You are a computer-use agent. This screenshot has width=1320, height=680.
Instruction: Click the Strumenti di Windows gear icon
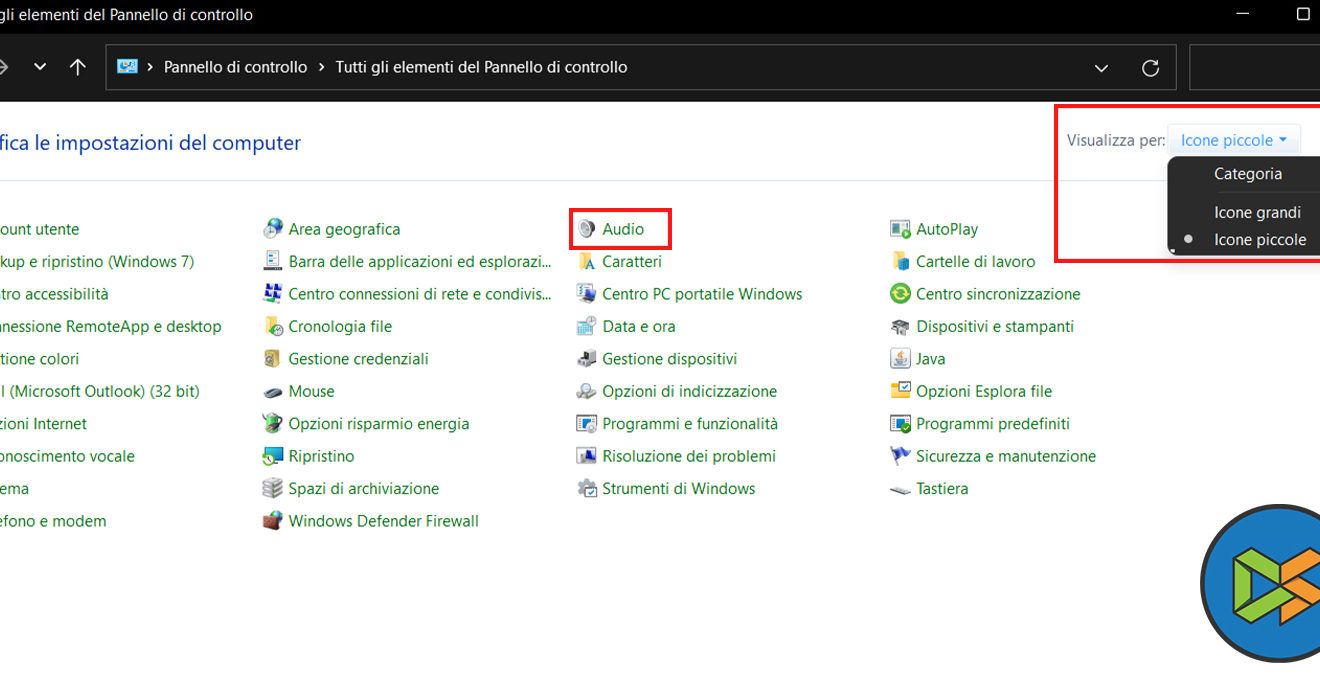coord(586,488)
